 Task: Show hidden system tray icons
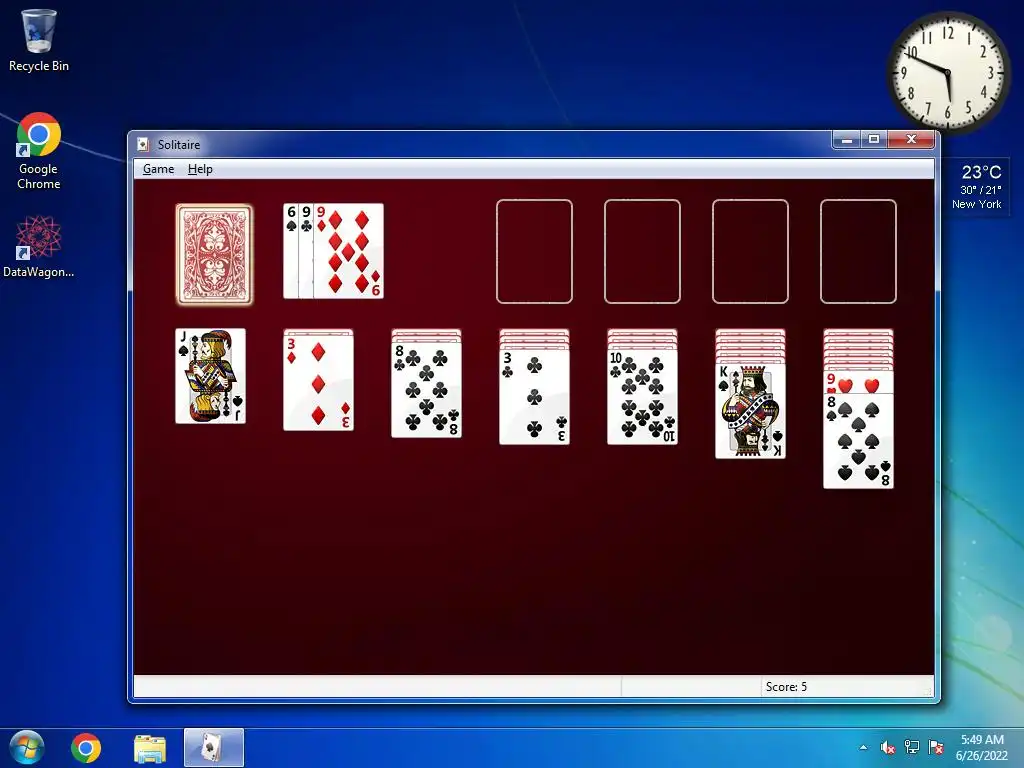[x=863, y=748]
